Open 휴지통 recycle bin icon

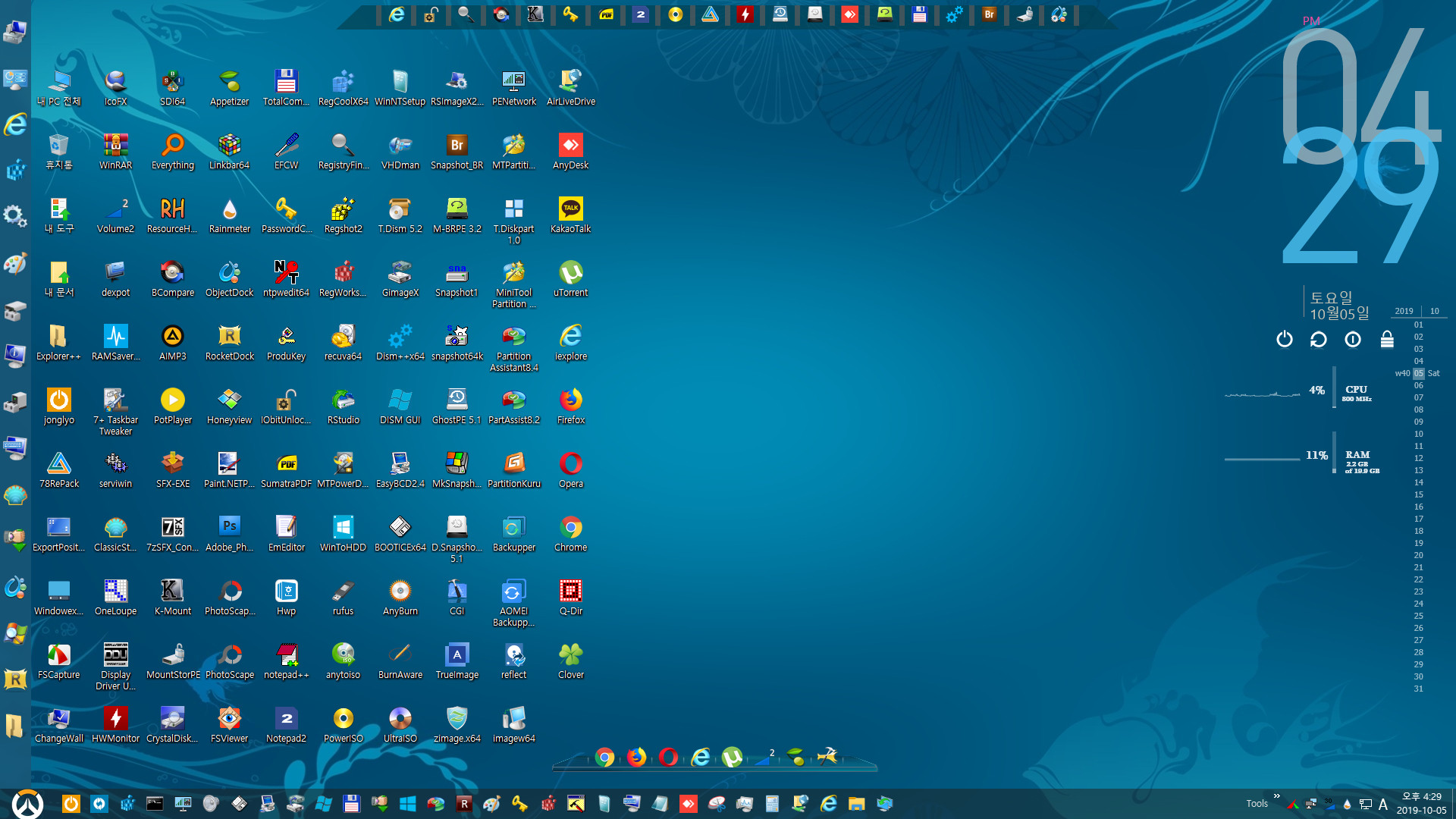(x=58, y=151)
